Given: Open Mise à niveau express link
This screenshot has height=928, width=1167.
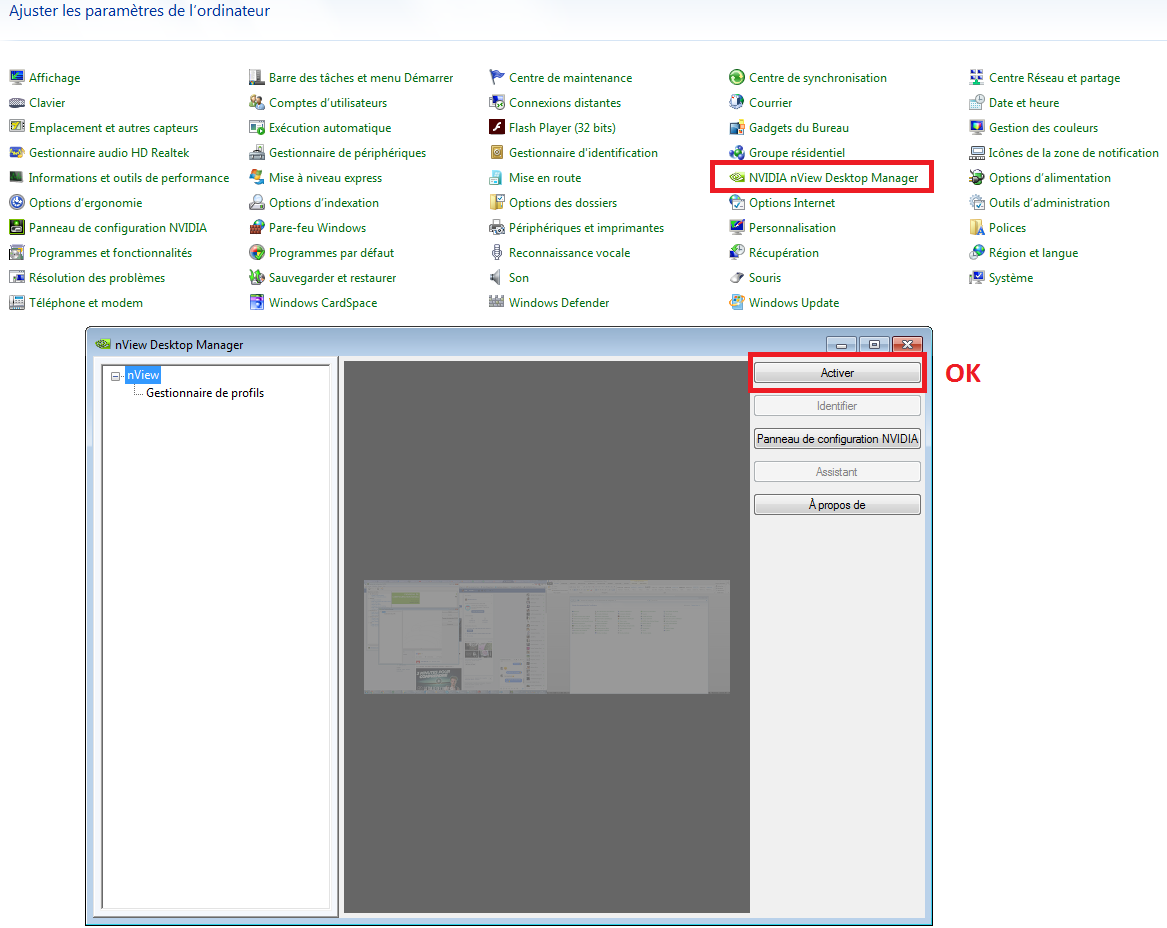Looking at the screenshot, I should coord(325,178).
